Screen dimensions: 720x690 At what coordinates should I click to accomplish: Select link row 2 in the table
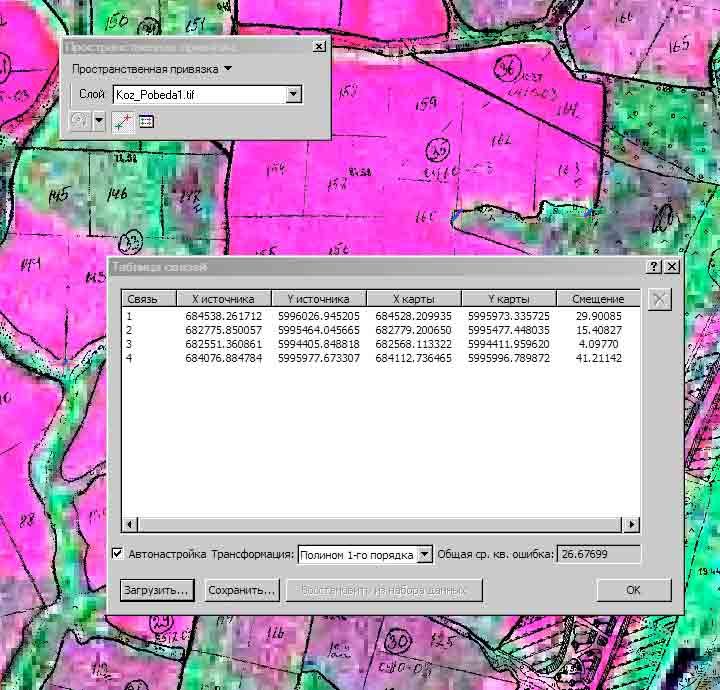click(x=380, y=330)
